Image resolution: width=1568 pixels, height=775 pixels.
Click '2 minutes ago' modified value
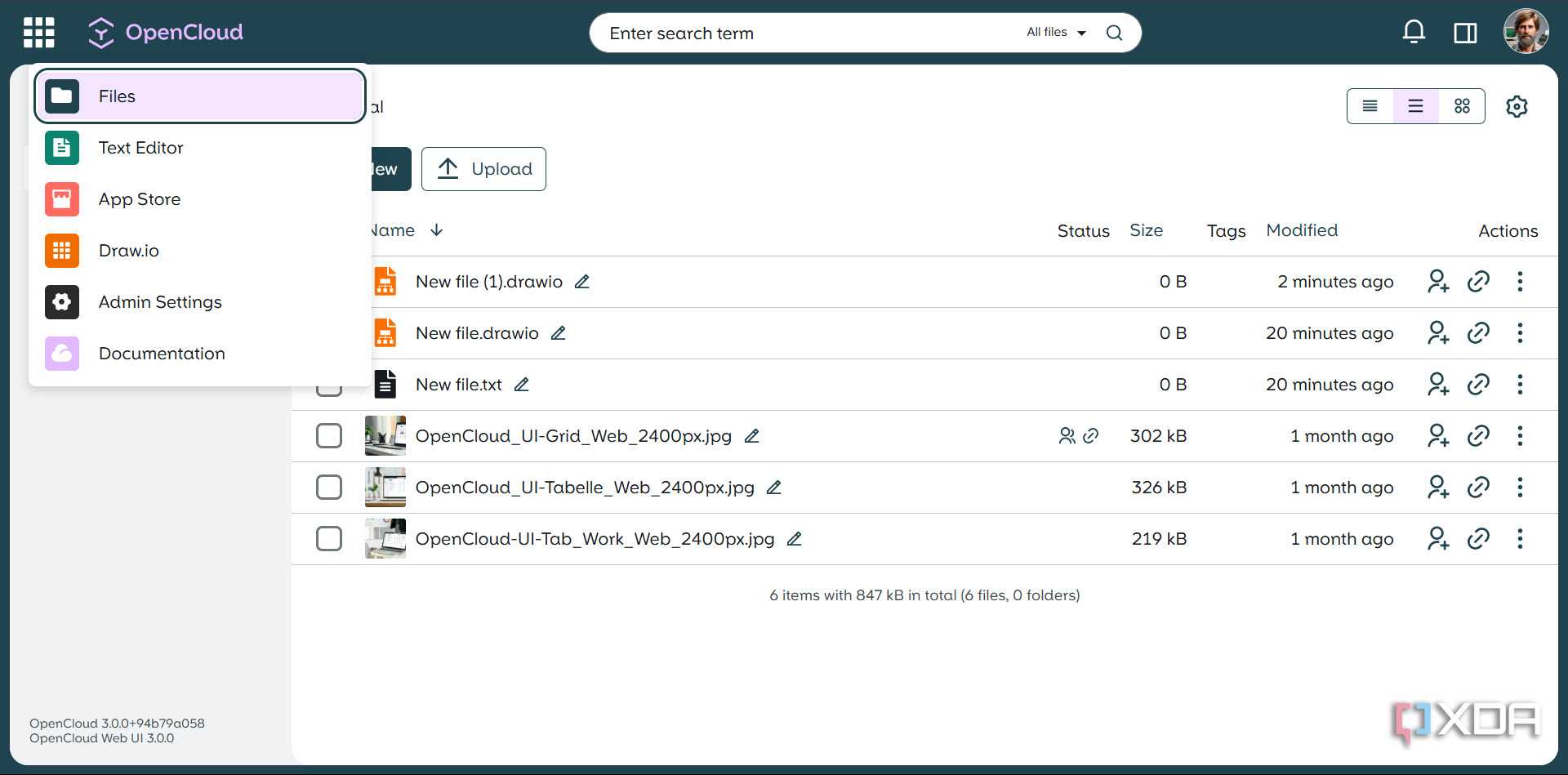[x=1335, y=282]
